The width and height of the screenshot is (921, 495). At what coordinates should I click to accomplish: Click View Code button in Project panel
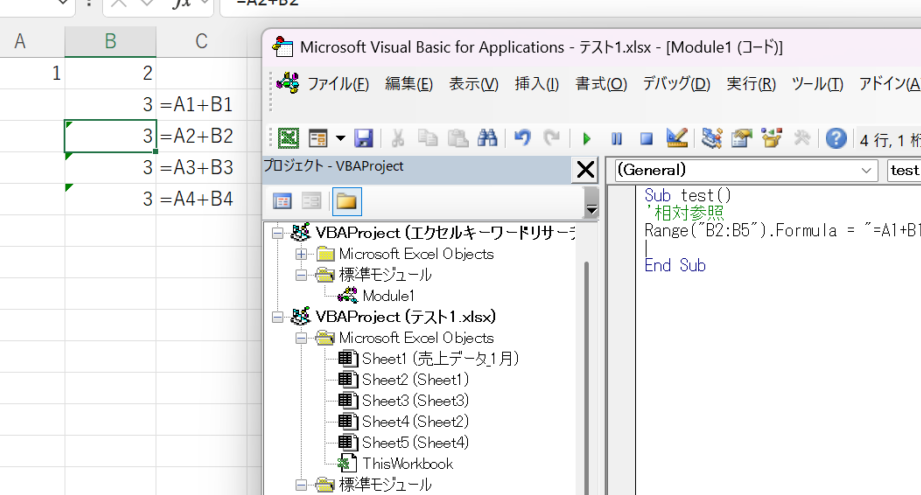point(283,201)
